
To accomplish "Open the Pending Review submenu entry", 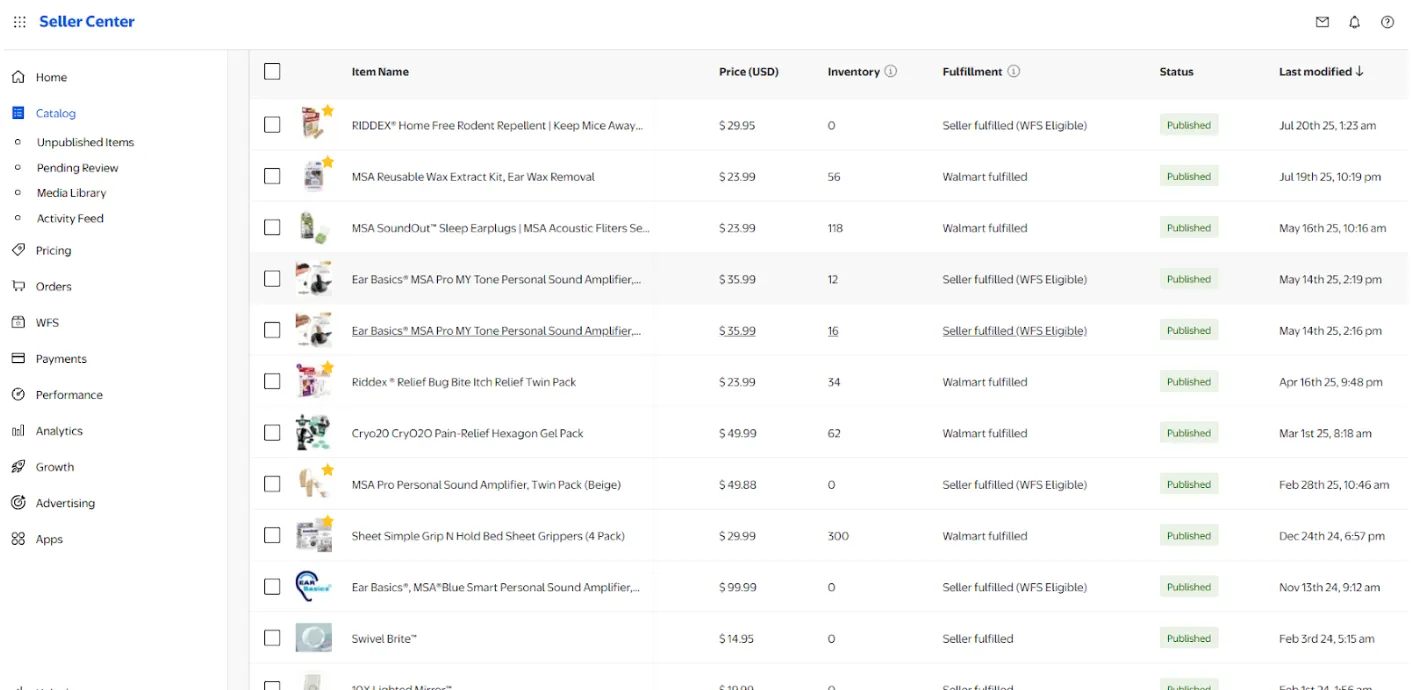I will coord(77,168).
